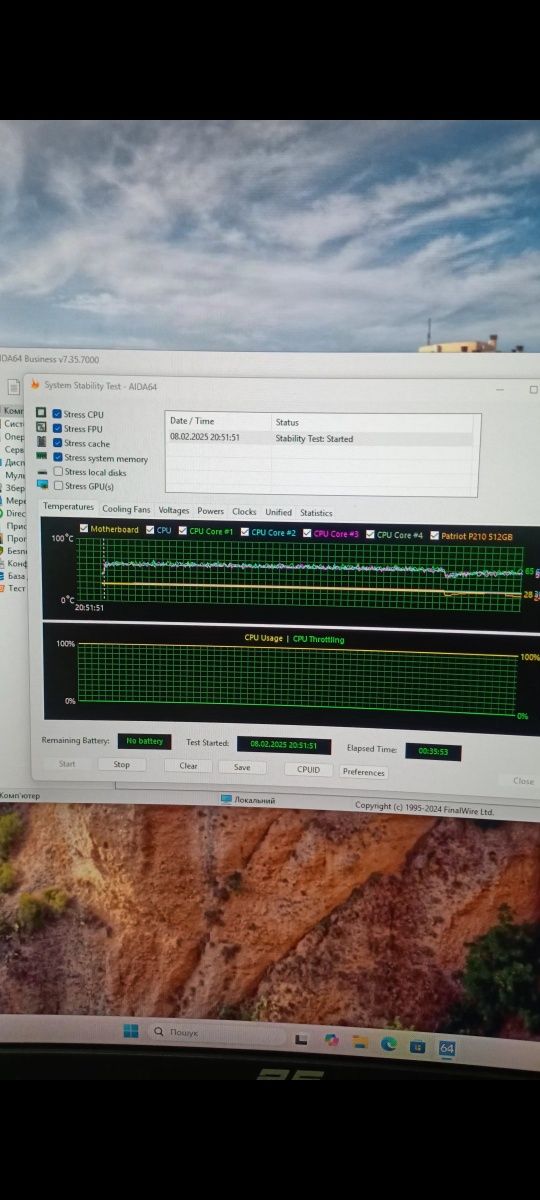Viewport: 540px width, 1200px height.
Task: Maximize the System Stability Test window
Action: [533, 389]
